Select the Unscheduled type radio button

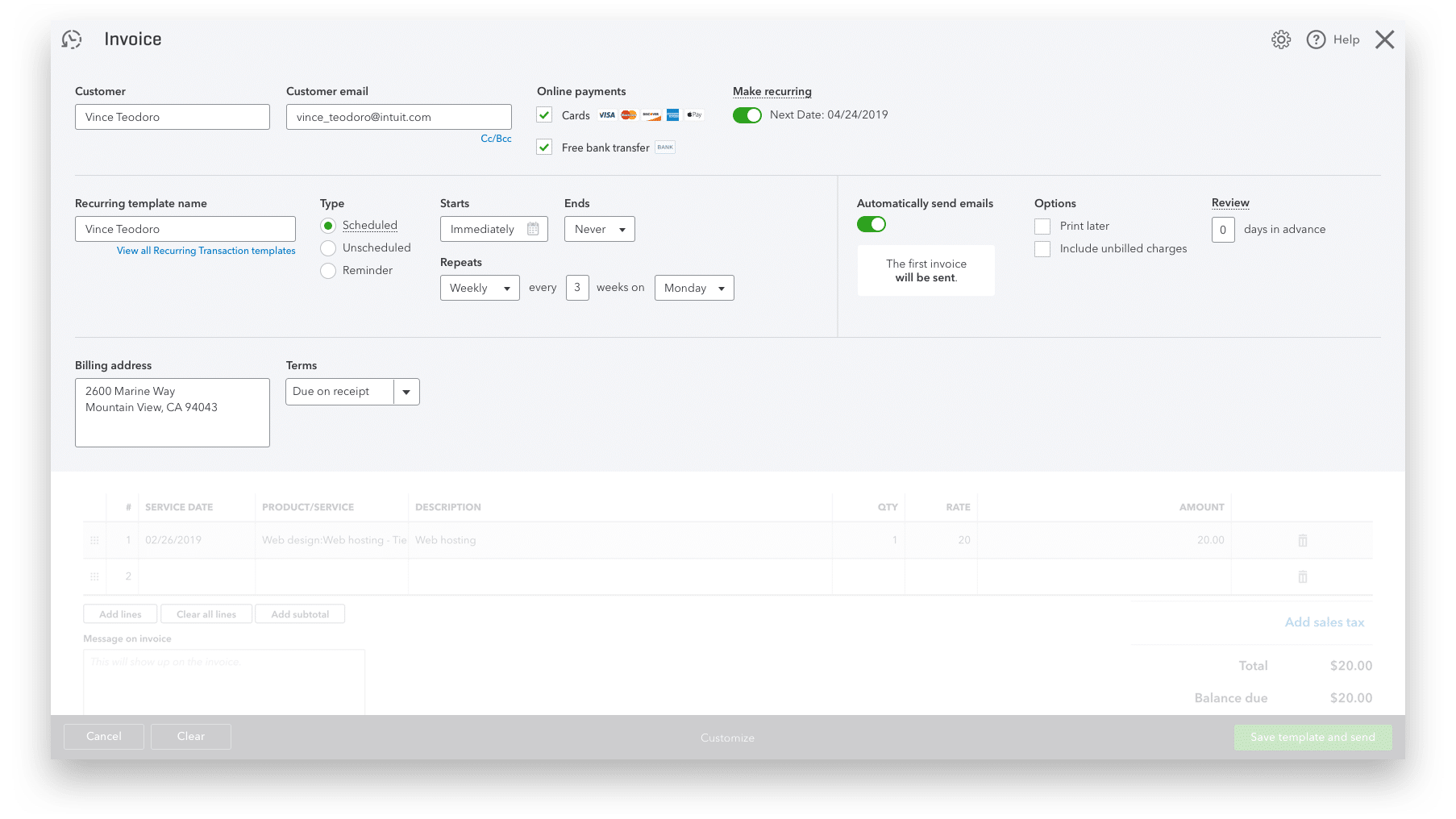pyautogui.click(x=328, y=248)
